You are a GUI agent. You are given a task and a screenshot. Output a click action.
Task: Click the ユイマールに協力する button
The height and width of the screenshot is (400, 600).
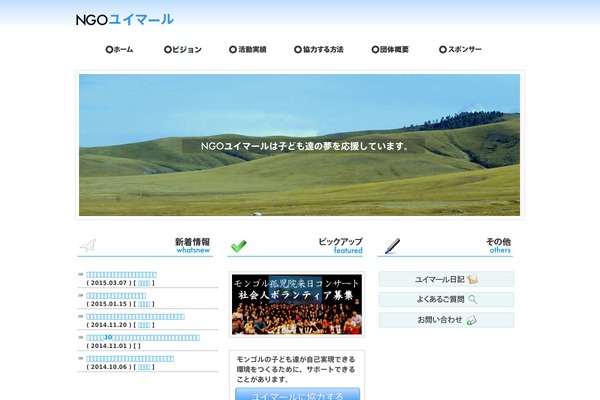click(297, 395)
